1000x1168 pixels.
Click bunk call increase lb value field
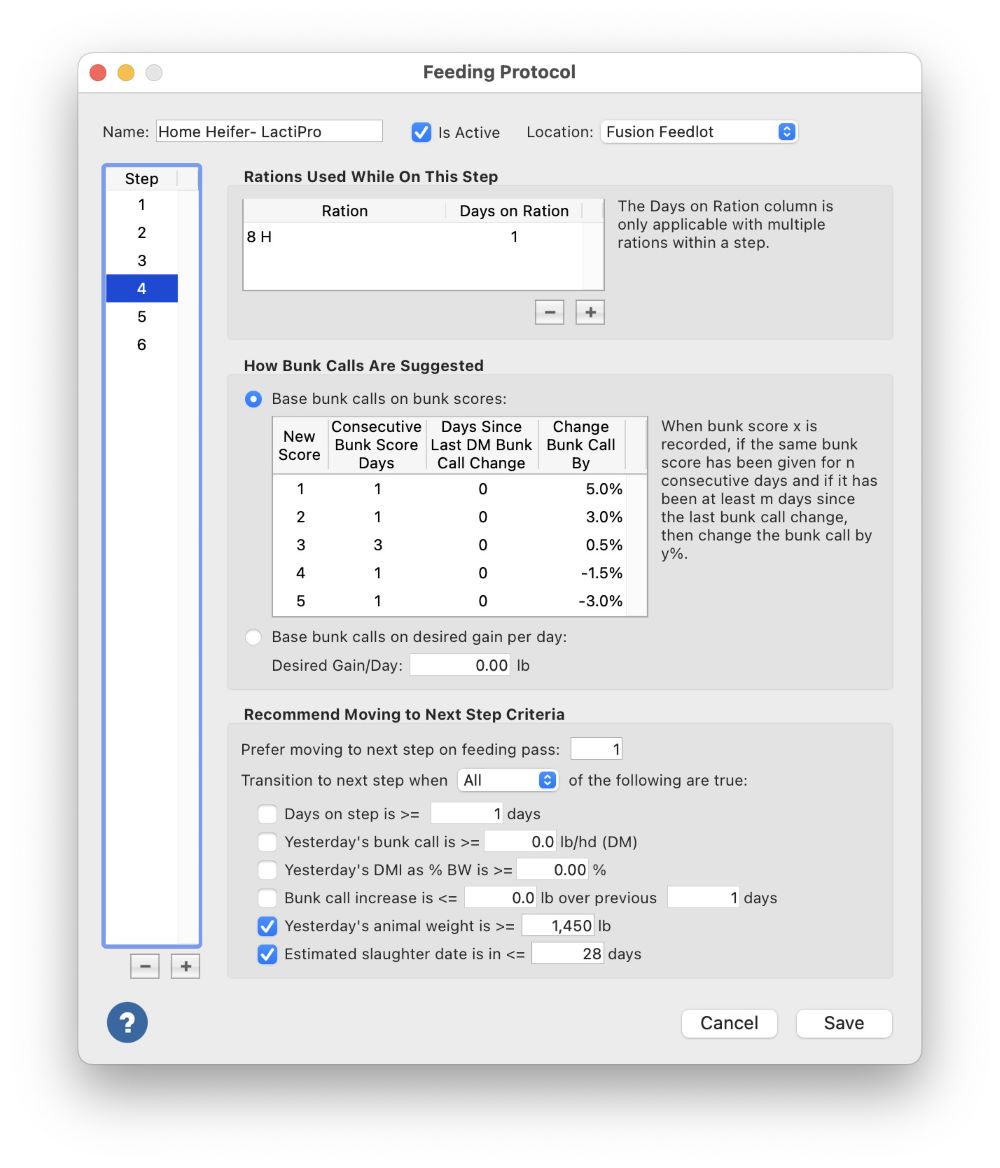click(x=500, y=898)
